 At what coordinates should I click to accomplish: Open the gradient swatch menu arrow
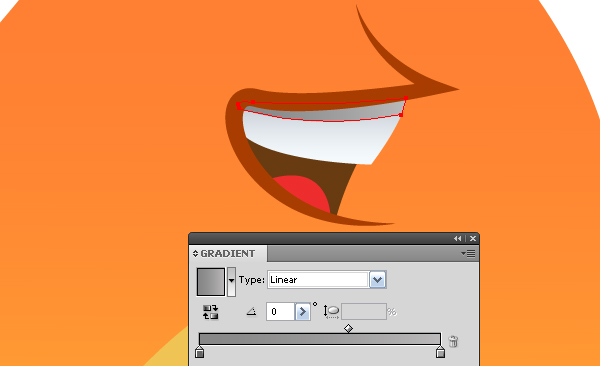tap(231, 281)
